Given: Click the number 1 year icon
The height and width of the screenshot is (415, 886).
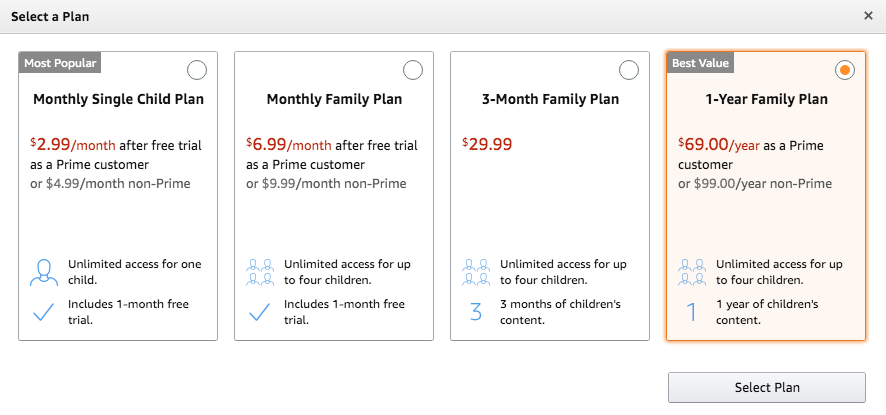Looking at the screenshot, I should (692, 312).
